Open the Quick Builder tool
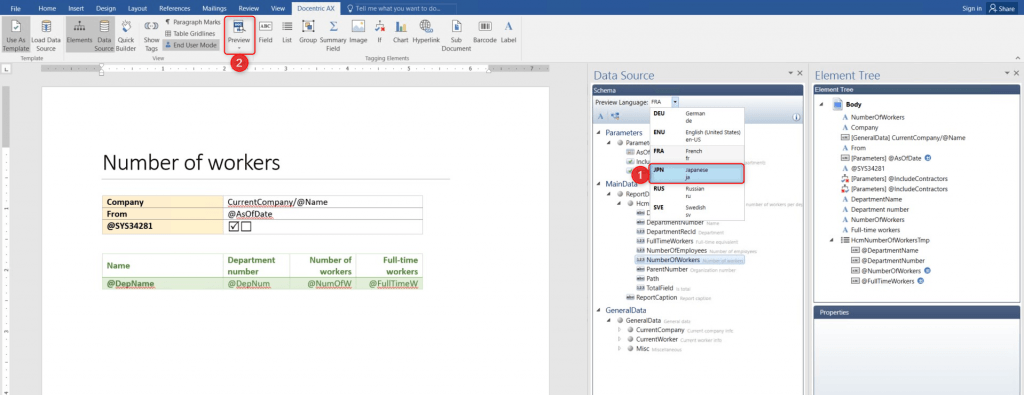The height and width of the screenshot is (395, 1024). click(x=126, y=35)
